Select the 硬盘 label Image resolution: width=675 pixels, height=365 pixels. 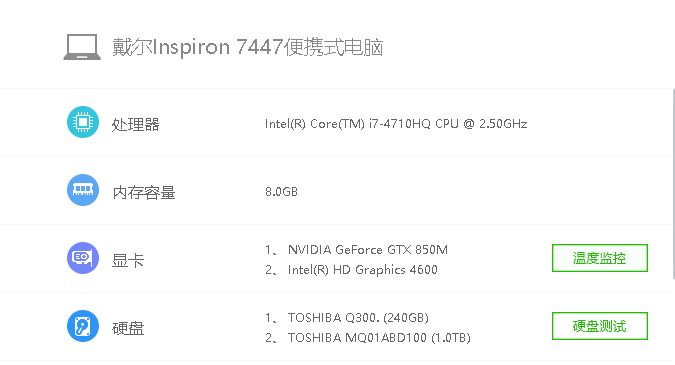click(x=128, y=328)
